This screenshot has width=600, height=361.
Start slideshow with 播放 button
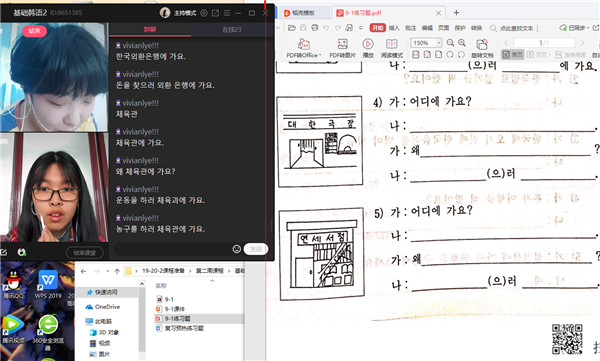368,48
